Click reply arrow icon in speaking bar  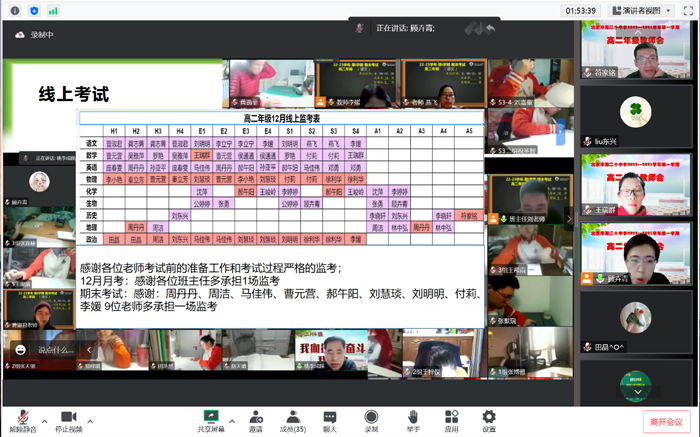[491, 29]
